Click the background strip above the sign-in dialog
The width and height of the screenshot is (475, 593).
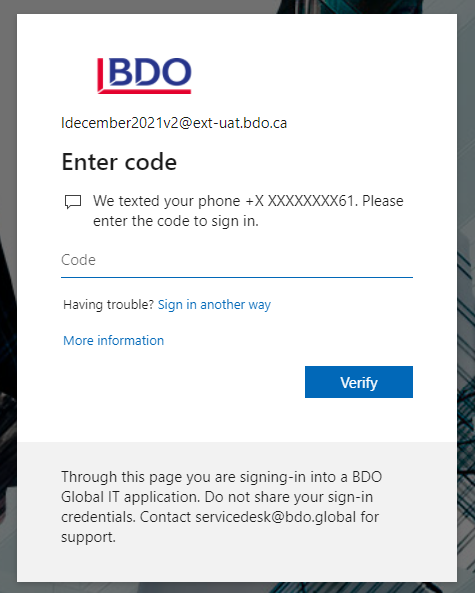coord(238,6)
